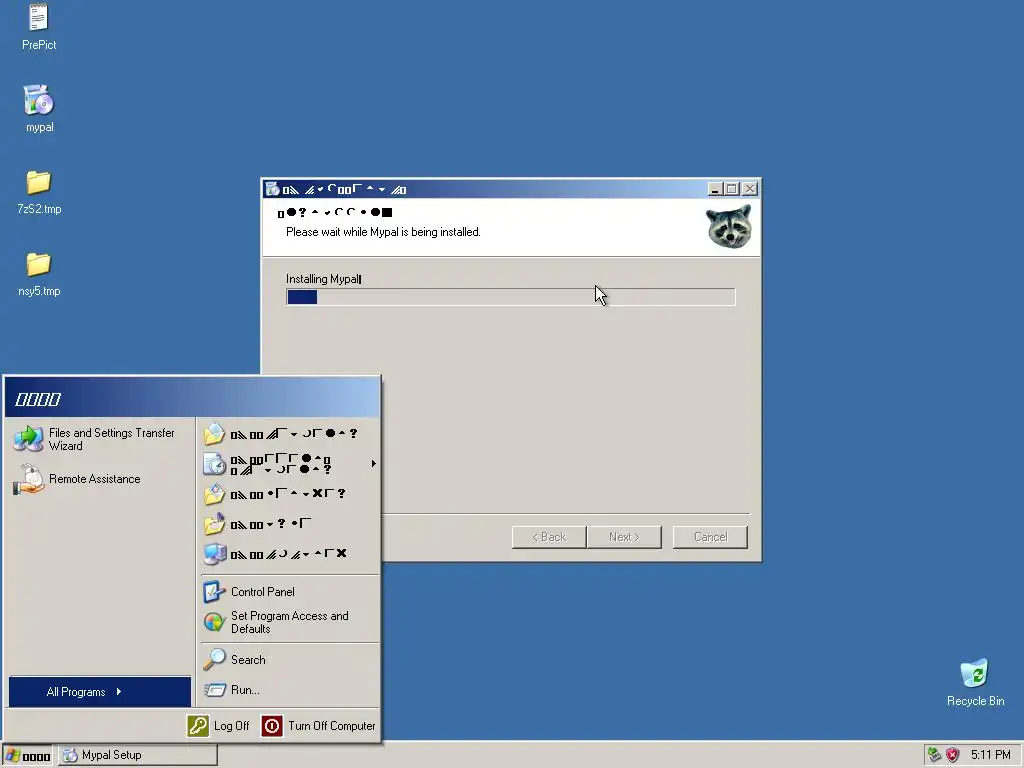Image resolution: width=1024 pixels, height=768 pixels.
Task: Click the "Installing Mypal" status text
Action: click(323, 279)
